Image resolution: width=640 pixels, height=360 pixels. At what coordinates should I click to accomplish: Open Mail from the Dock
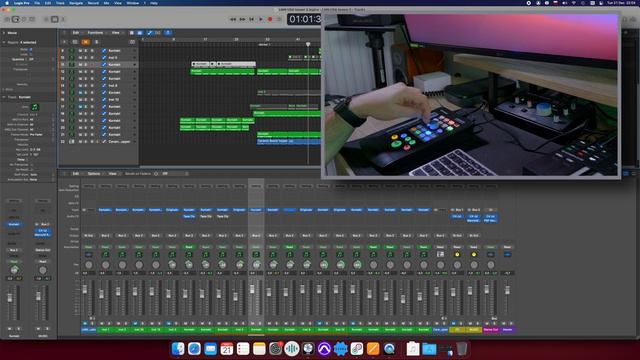pos(211,349)
